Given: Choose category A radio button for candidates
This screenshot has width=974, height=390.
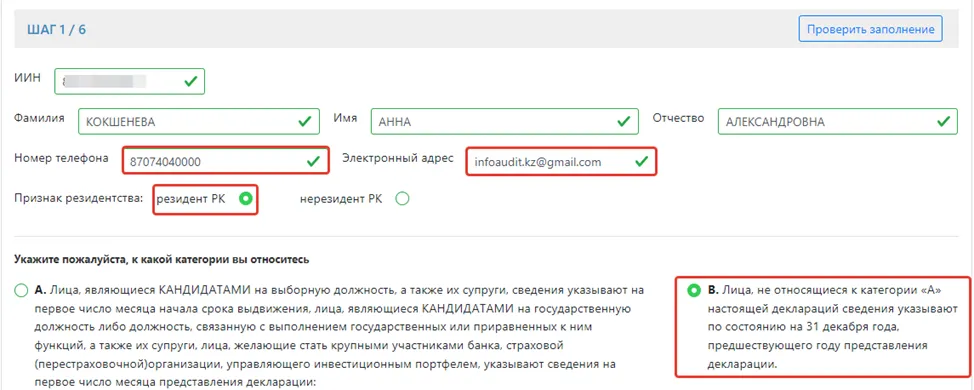Looking at the screenshot, I should coord(21,290).
